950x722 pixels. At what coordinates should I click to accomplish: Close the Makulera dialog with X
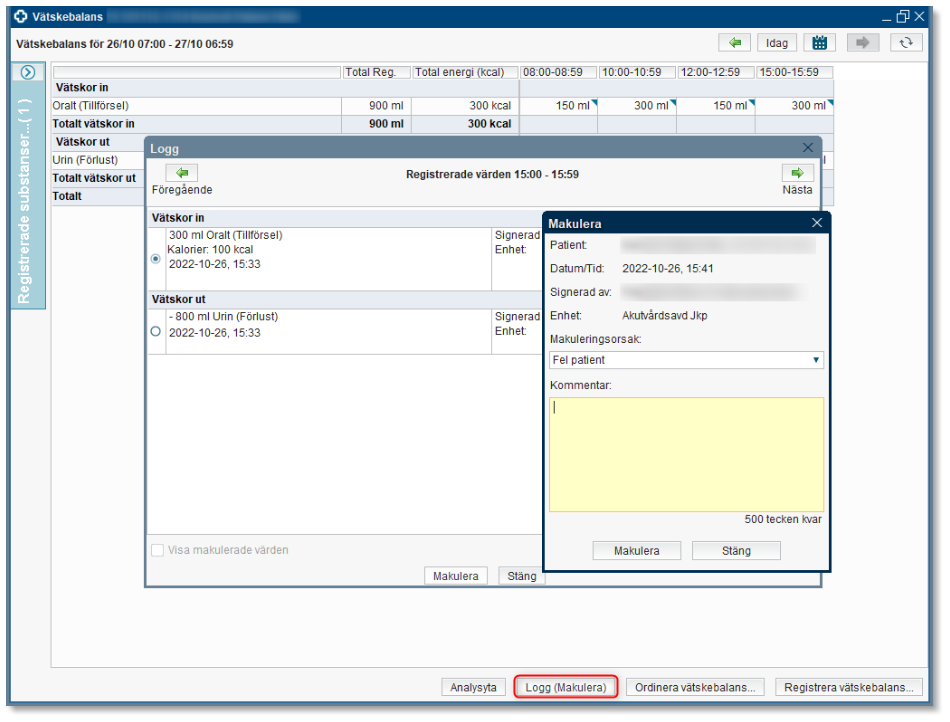tap(816, 223)
